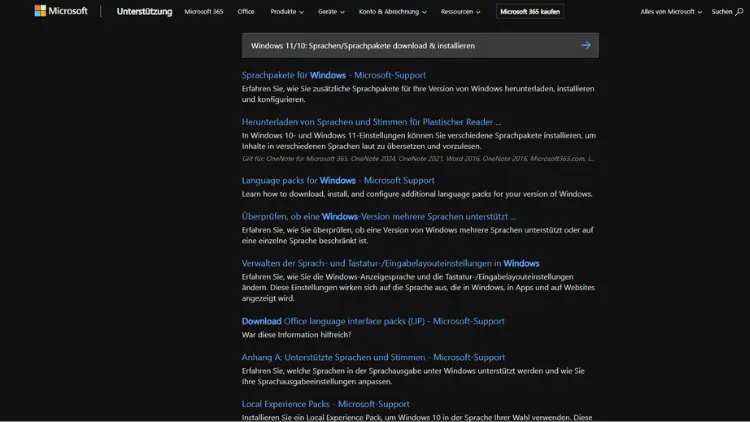Open Sprachpakete für Windows result
This screenshot has height=422, width=750.
[x=333, y=75]
